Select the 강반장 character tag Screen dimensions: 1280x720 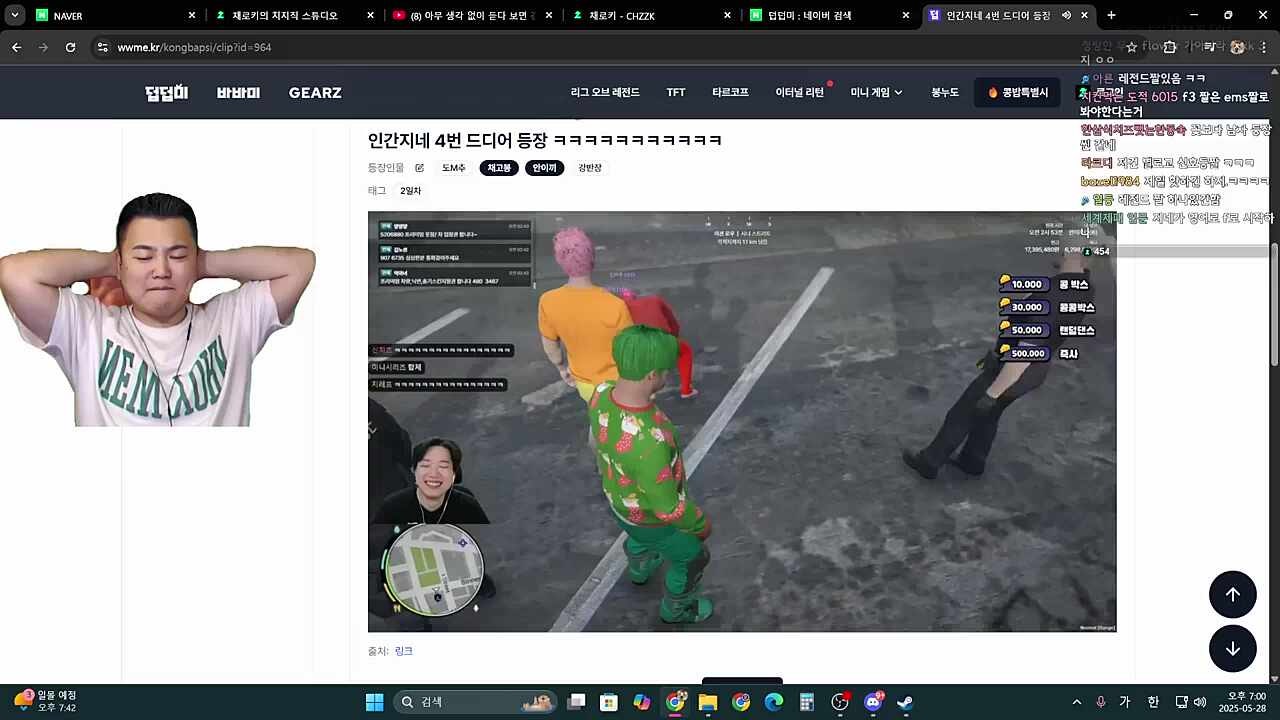click(590, 168)
